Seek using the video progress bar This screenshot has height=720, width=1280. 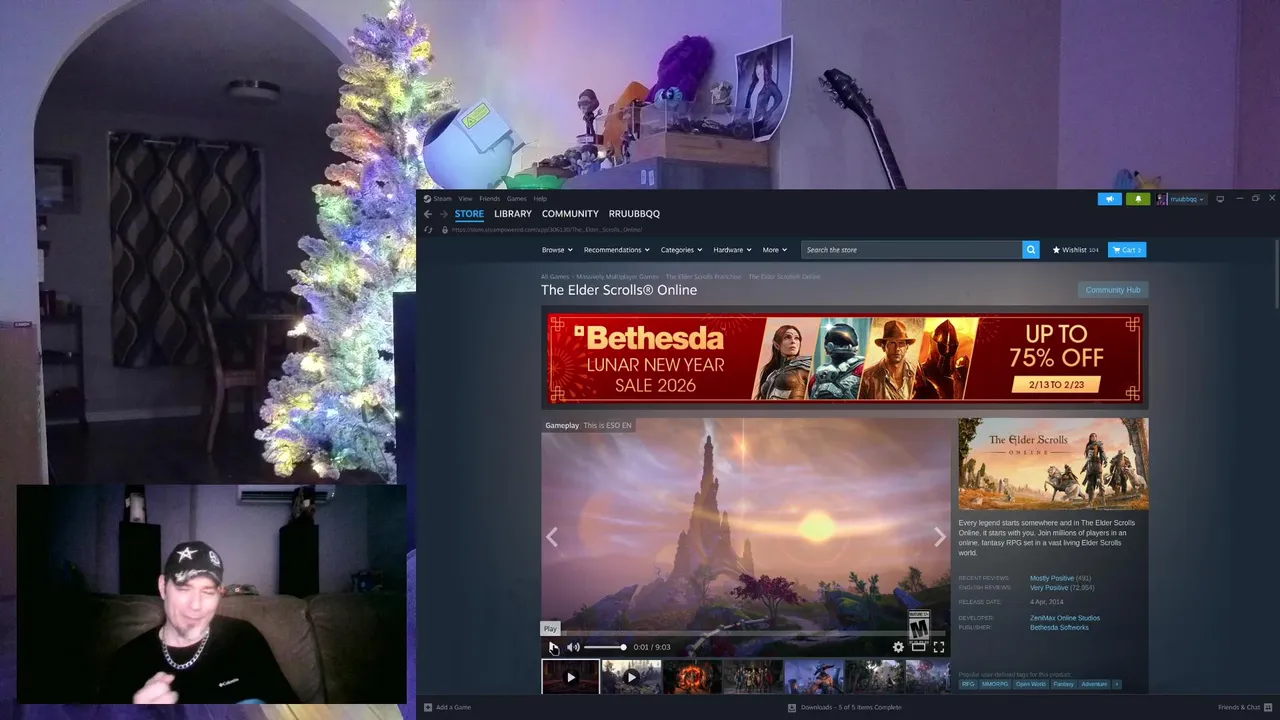coord(745,633)
